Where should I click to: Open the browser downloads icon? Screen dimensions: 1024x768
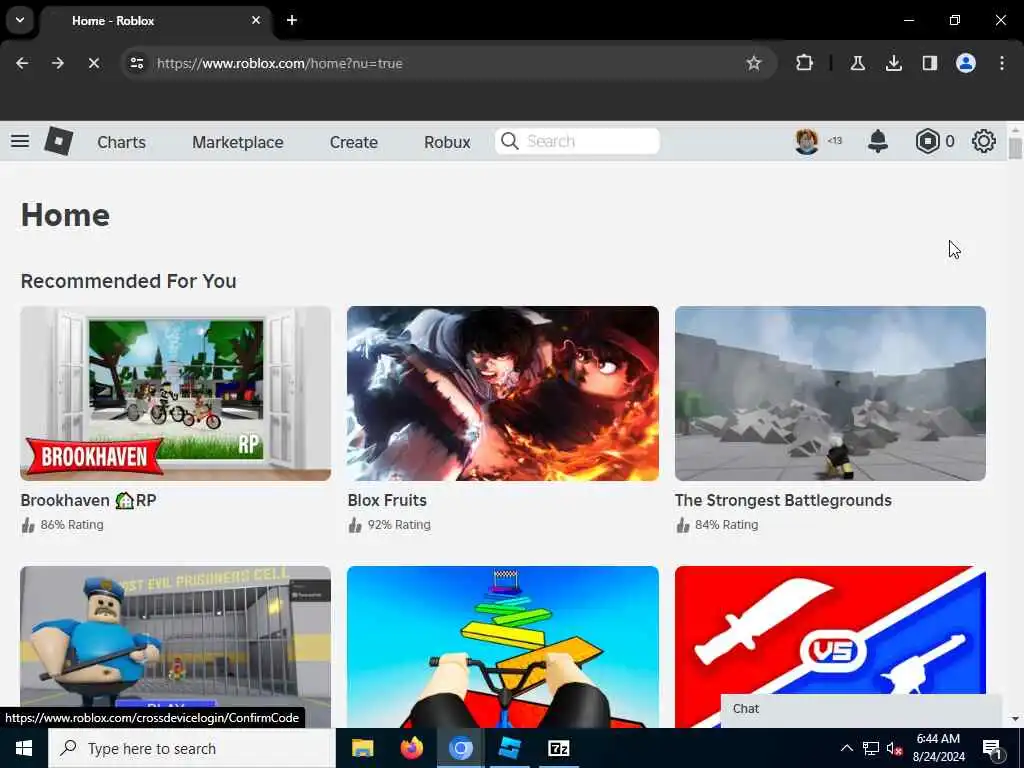[x=893, y=63]
